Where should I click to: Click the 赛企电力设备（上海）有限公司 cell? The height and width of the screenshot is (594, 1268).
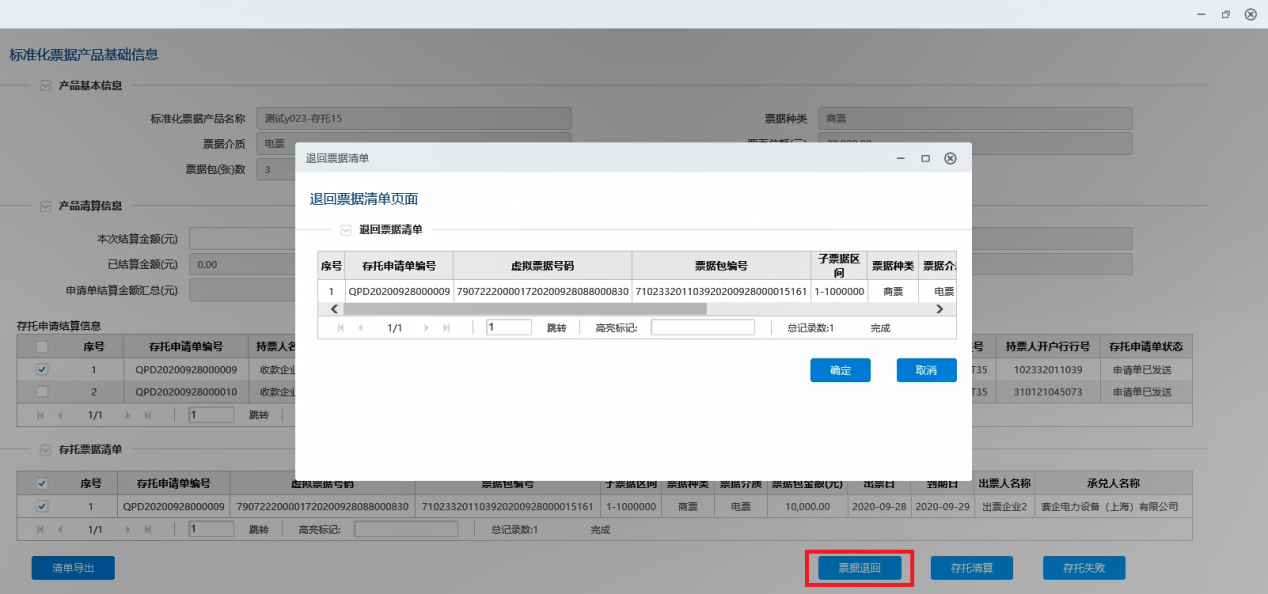click(1113, 506)
